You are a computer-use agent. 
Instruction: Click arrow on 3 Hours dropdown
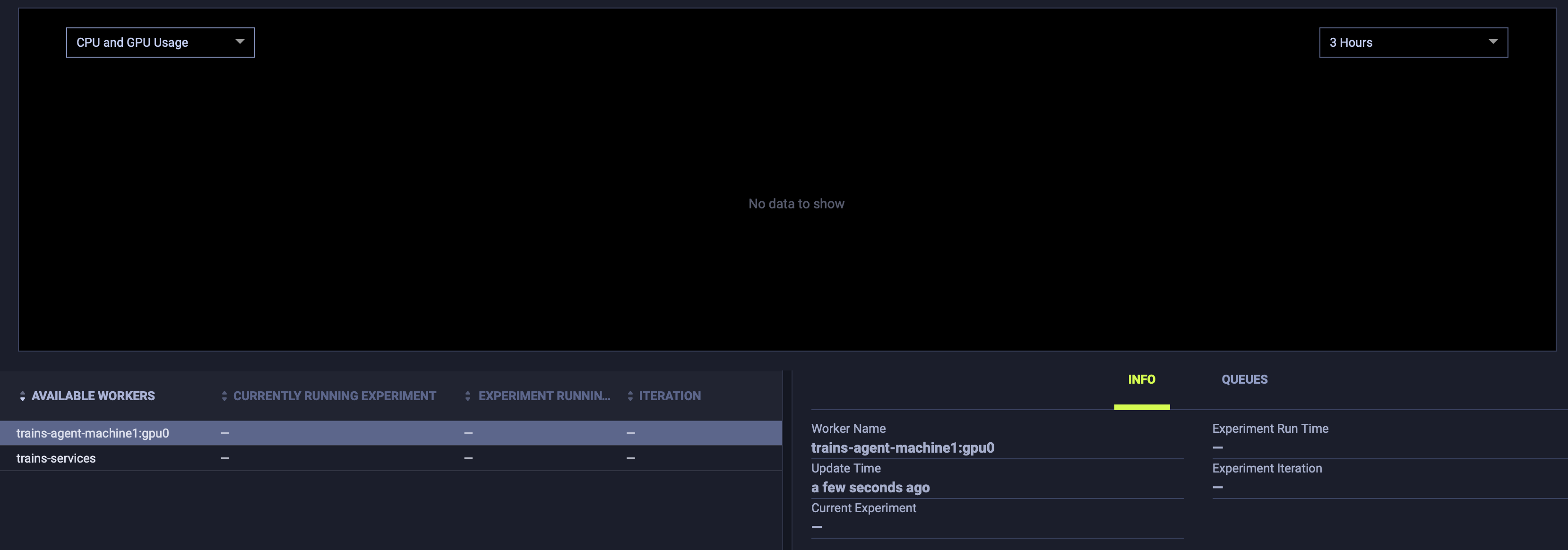(1492, 42)
